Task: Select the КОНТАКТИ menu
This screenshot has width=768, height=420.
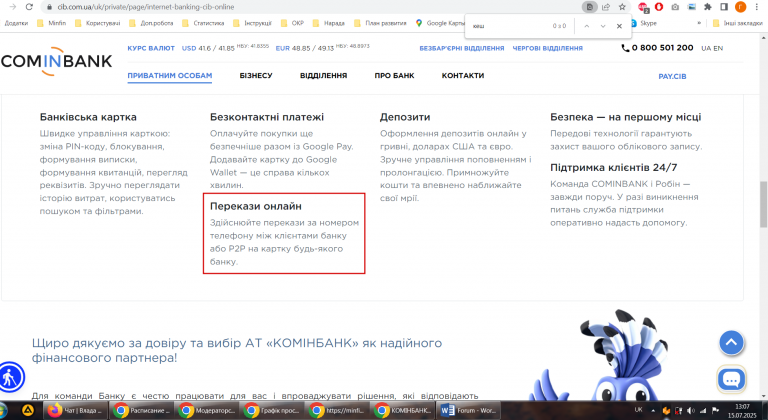Action: coord(463,75)
